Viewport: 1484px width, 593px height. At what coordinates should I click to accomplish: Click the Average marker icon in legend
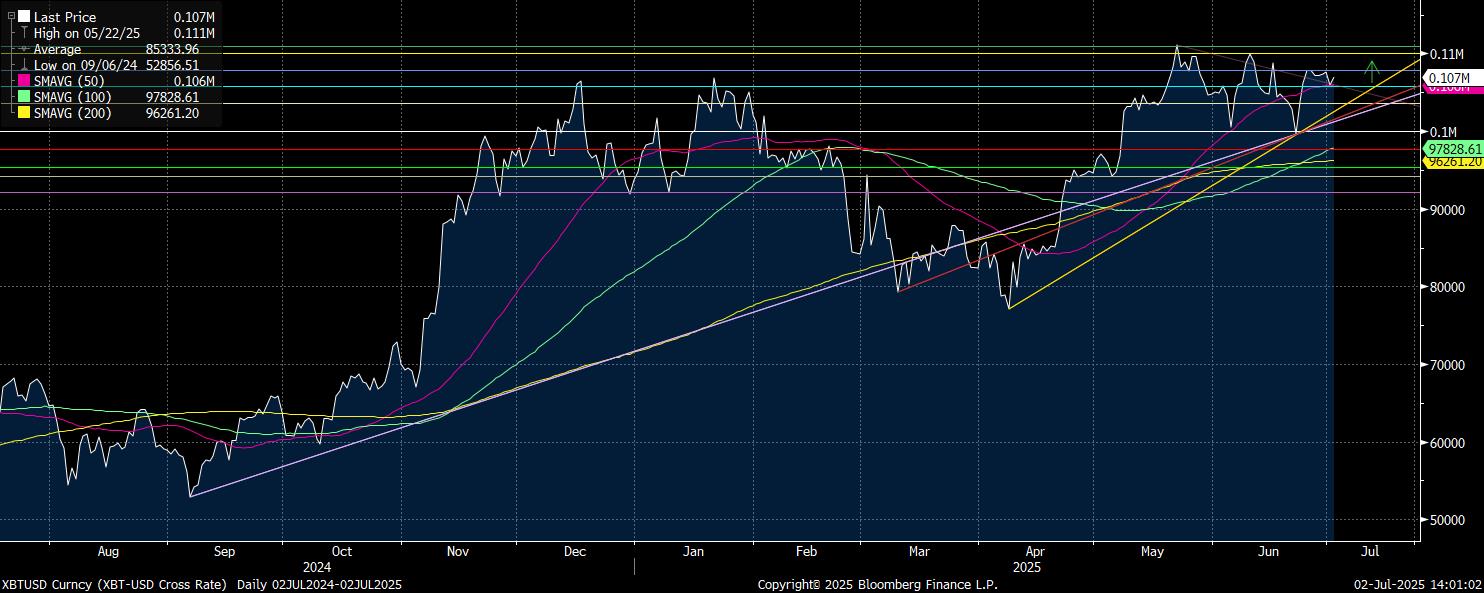click(x=24, y=49)
